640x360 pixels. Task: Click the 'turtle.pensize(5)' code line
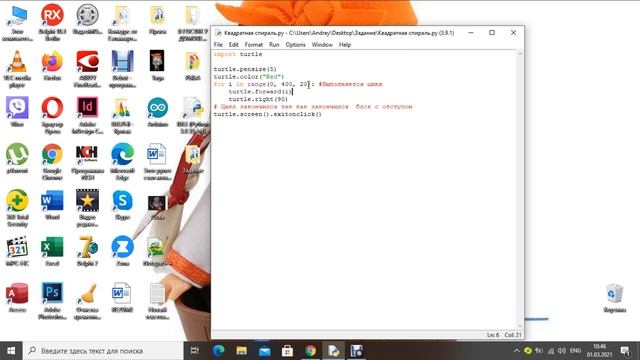[245, 69]
